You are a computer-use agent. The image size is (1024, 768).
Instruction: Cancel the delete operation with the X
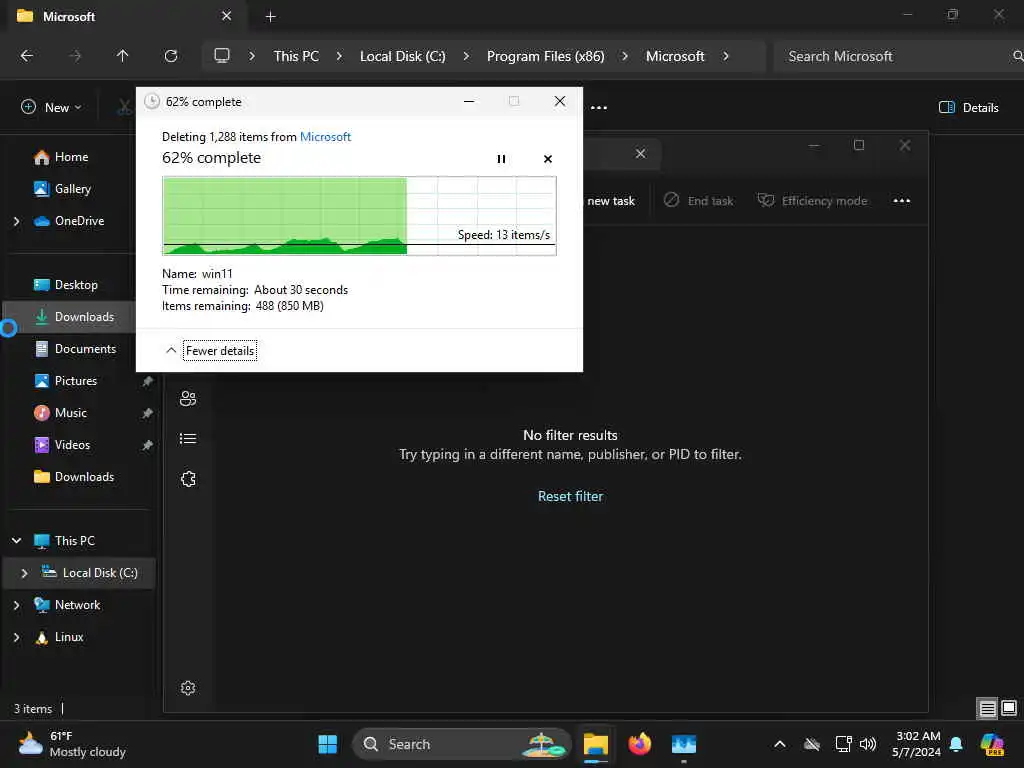[548, 159]
